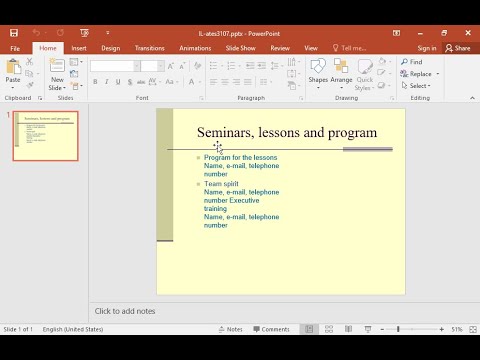Toggle Align Right paragraph
Screen dimensions: 480x360
point(236,82)
